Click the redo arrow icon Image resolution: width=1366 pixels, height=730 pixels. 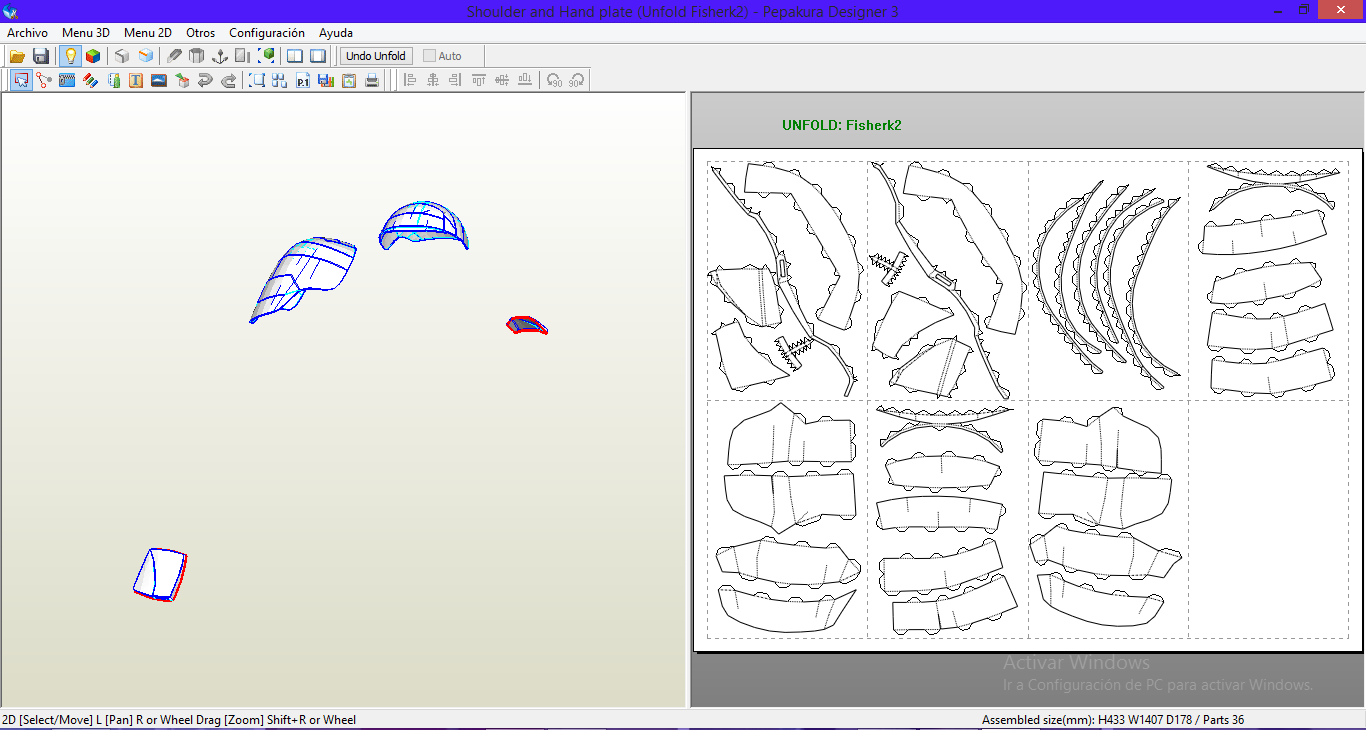(x=228, y=80)
